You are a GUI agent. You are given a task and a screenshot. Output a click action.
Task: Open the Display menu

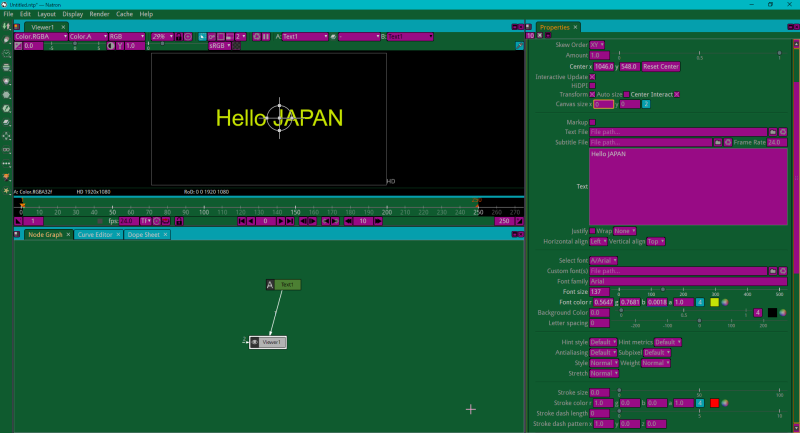tap(72, 14)
